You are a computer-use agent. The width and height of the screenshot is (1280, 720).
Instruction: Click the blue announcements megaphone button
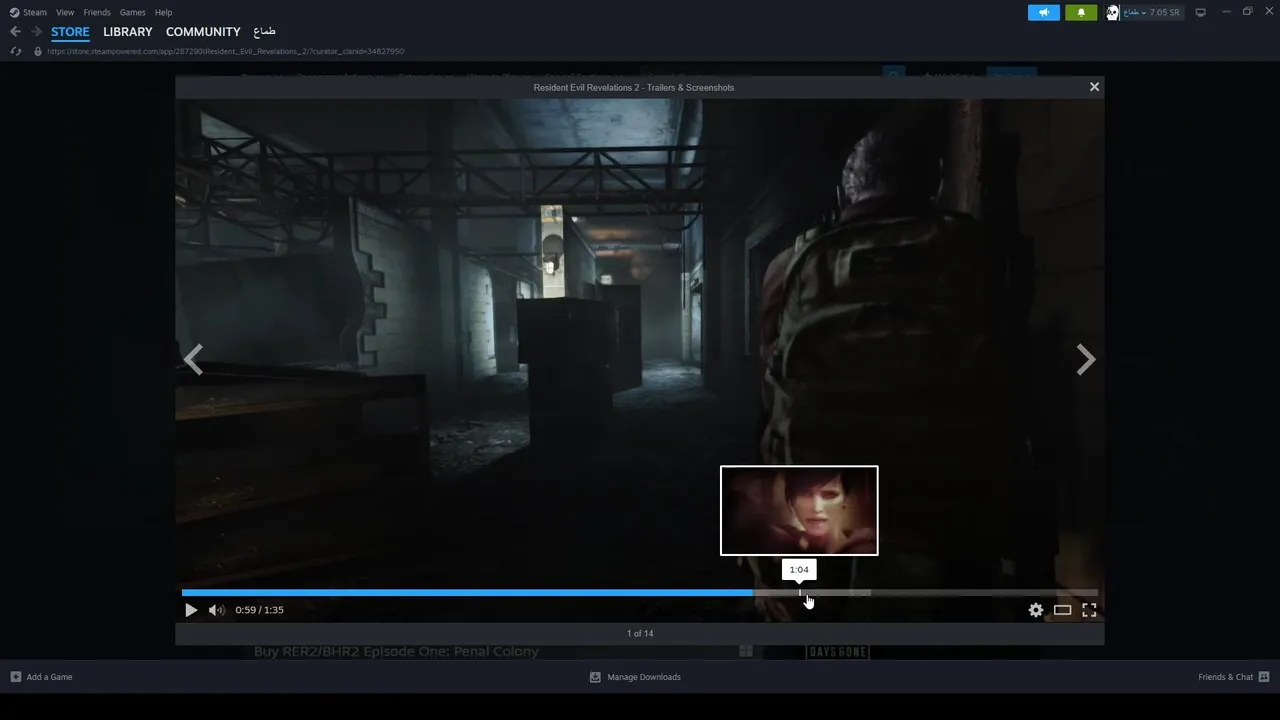click(x=1043, y=12)
